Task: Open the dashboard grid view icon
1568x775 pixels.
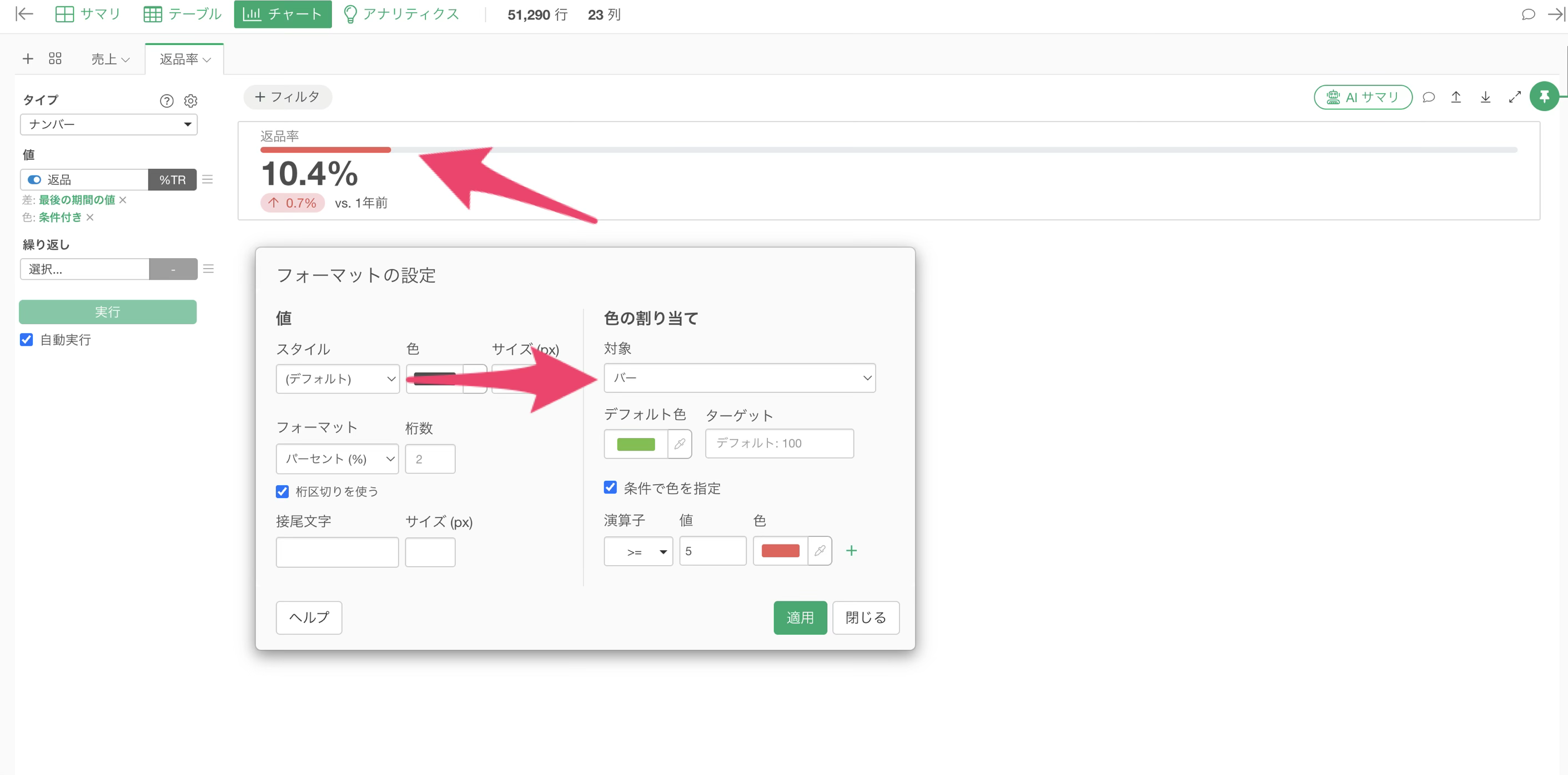Action: click(x=56, y=58)
